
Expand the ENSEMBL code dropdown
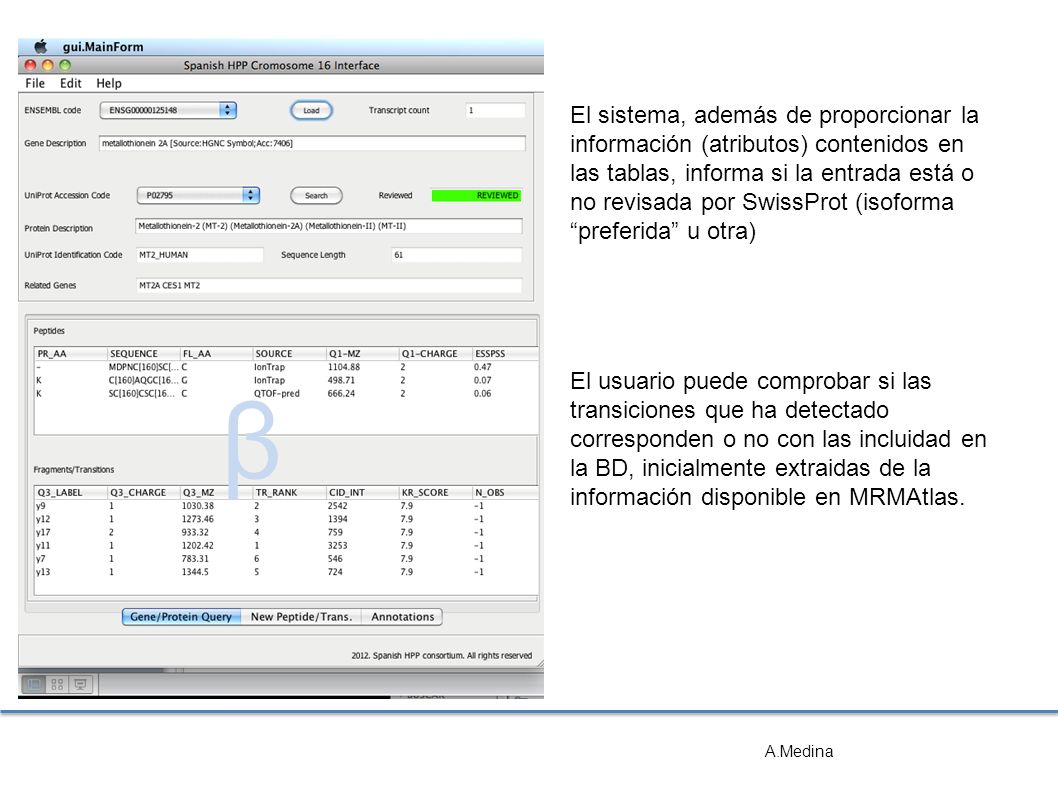click(x=168, y=110)
